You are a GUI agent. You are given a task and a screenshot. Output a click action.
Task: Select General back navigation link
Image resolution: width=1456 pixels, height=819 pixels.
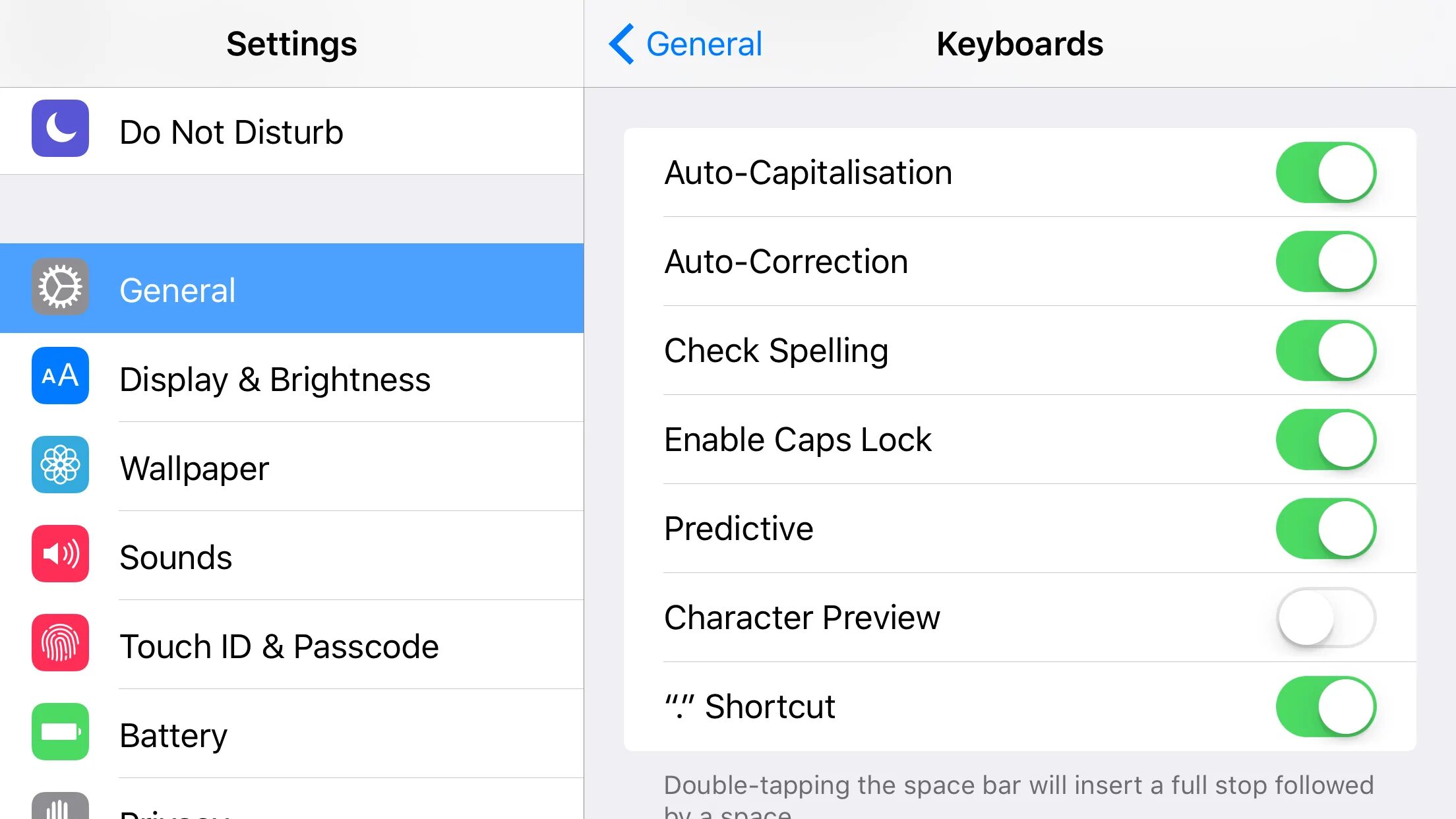tap(685, 43)
